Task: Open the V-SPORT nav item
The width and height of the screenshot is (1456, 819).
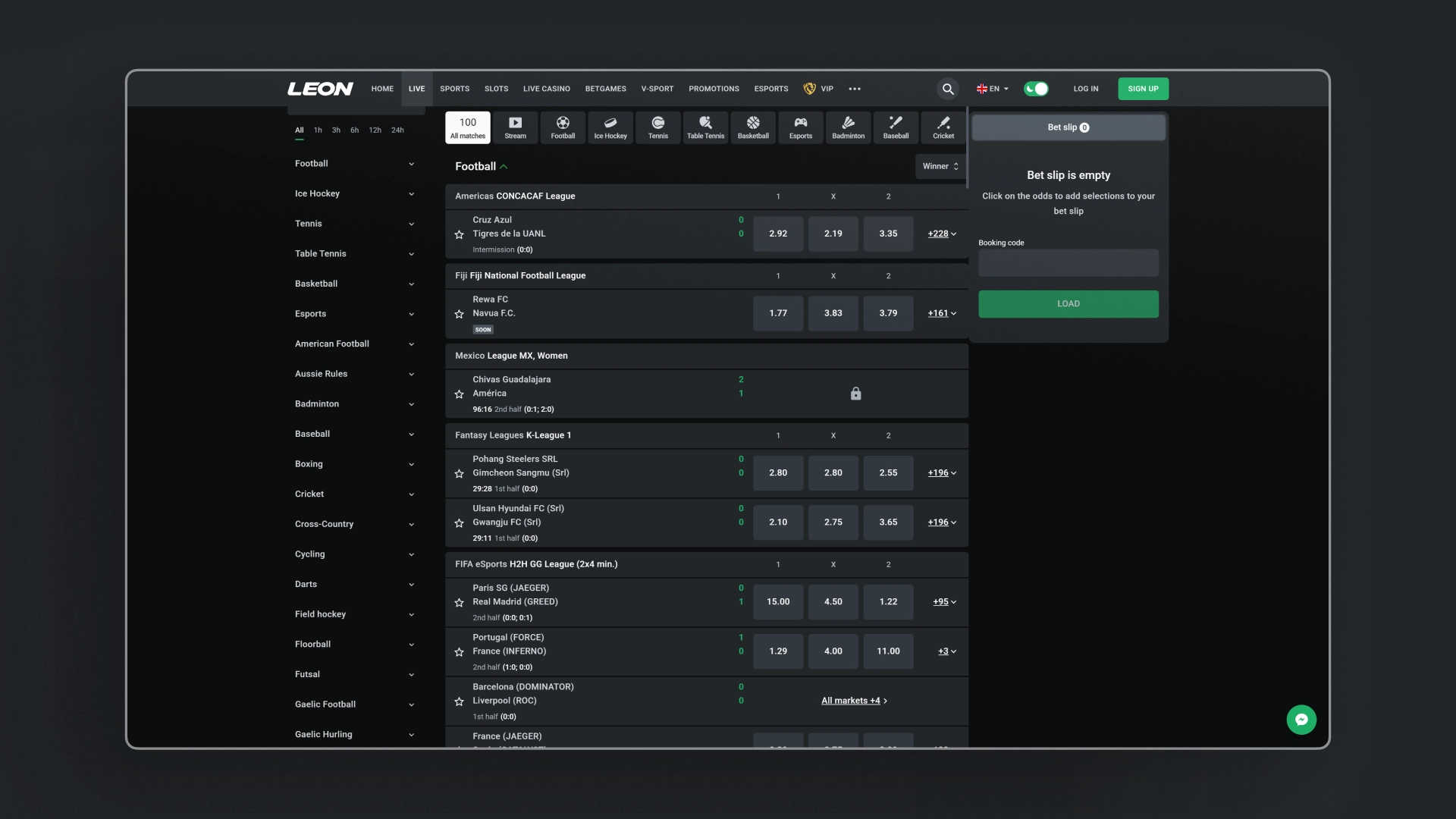Action: [657, 89]
